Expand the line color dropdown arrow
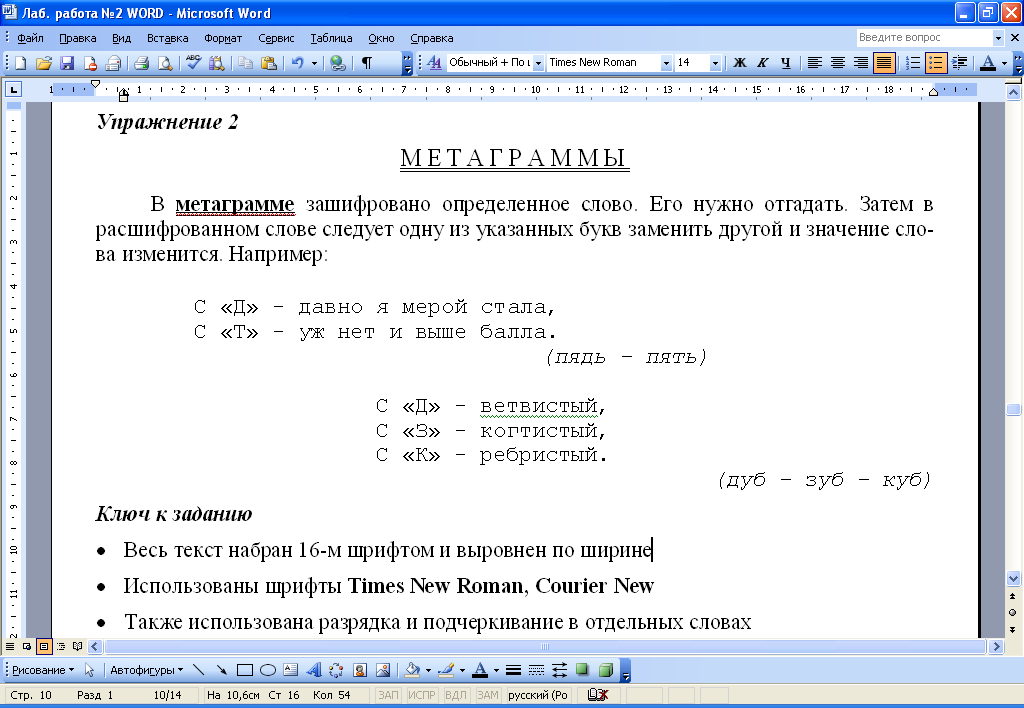 click(462, 670)
